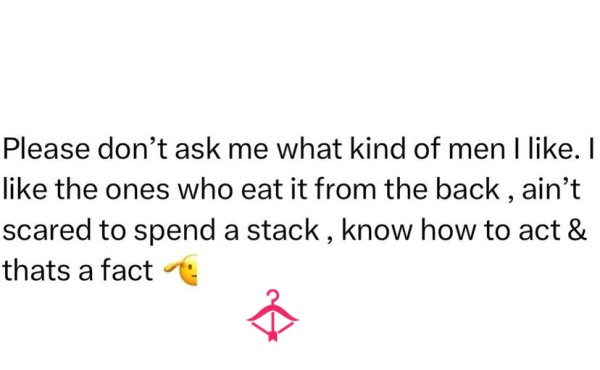Select the word 'spend' in third line
Viewport: 600px width, 370px height.
click(175, 232)
